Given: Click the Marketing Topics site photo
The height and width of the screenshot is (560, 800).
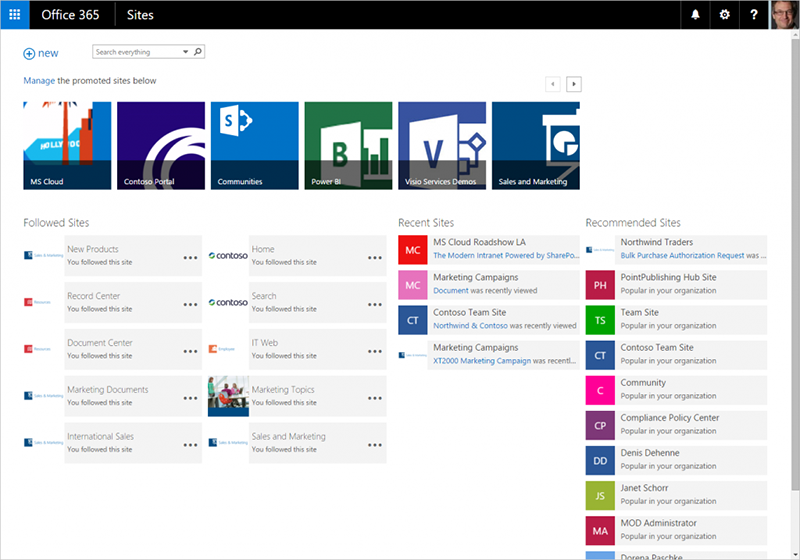Looking at the screenshot, I should (x=228, y=396).
